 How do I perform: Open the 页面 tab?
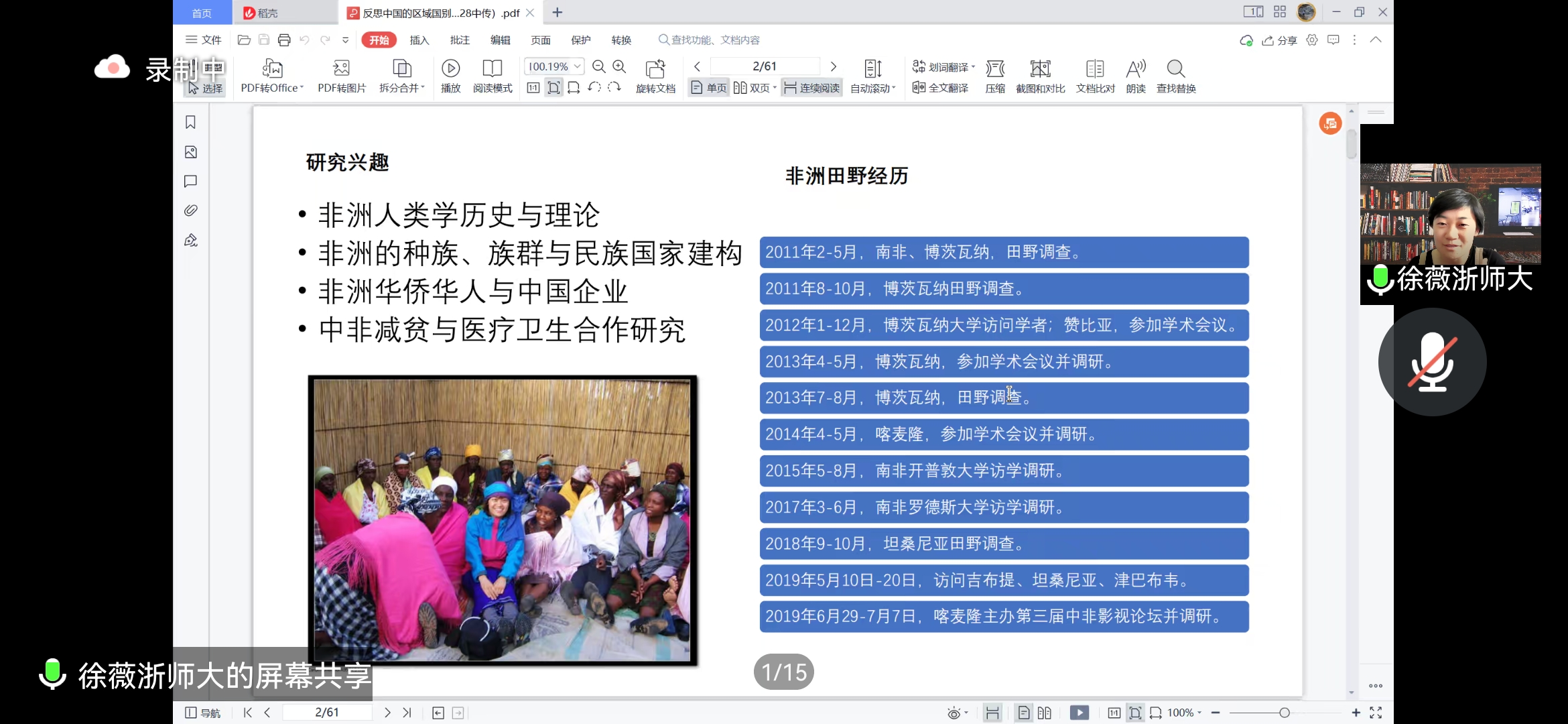coord(541,40)
